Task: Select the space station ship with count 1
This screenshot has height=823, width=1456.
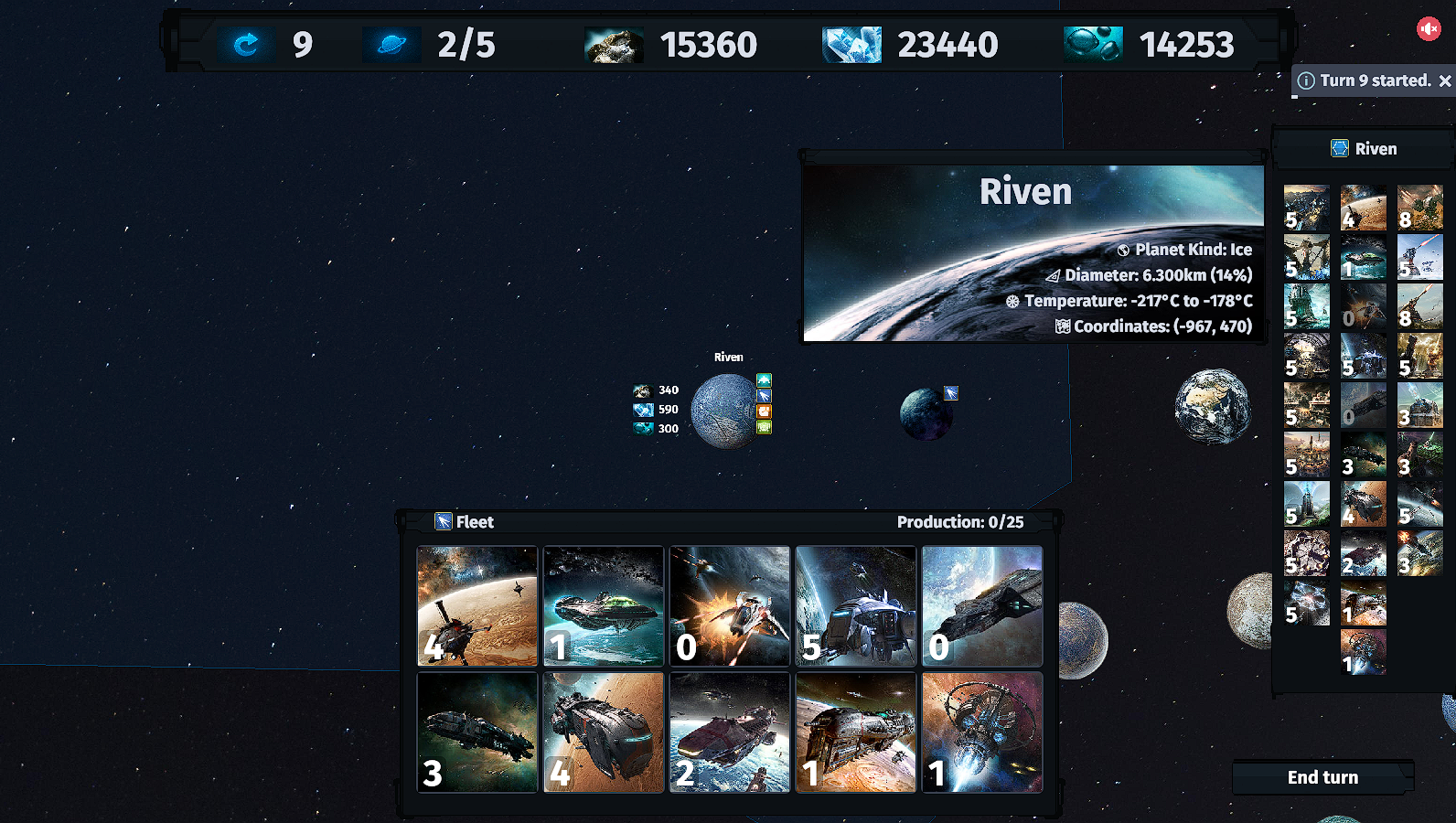Action: pyautogui.click(x=982, y=732)
